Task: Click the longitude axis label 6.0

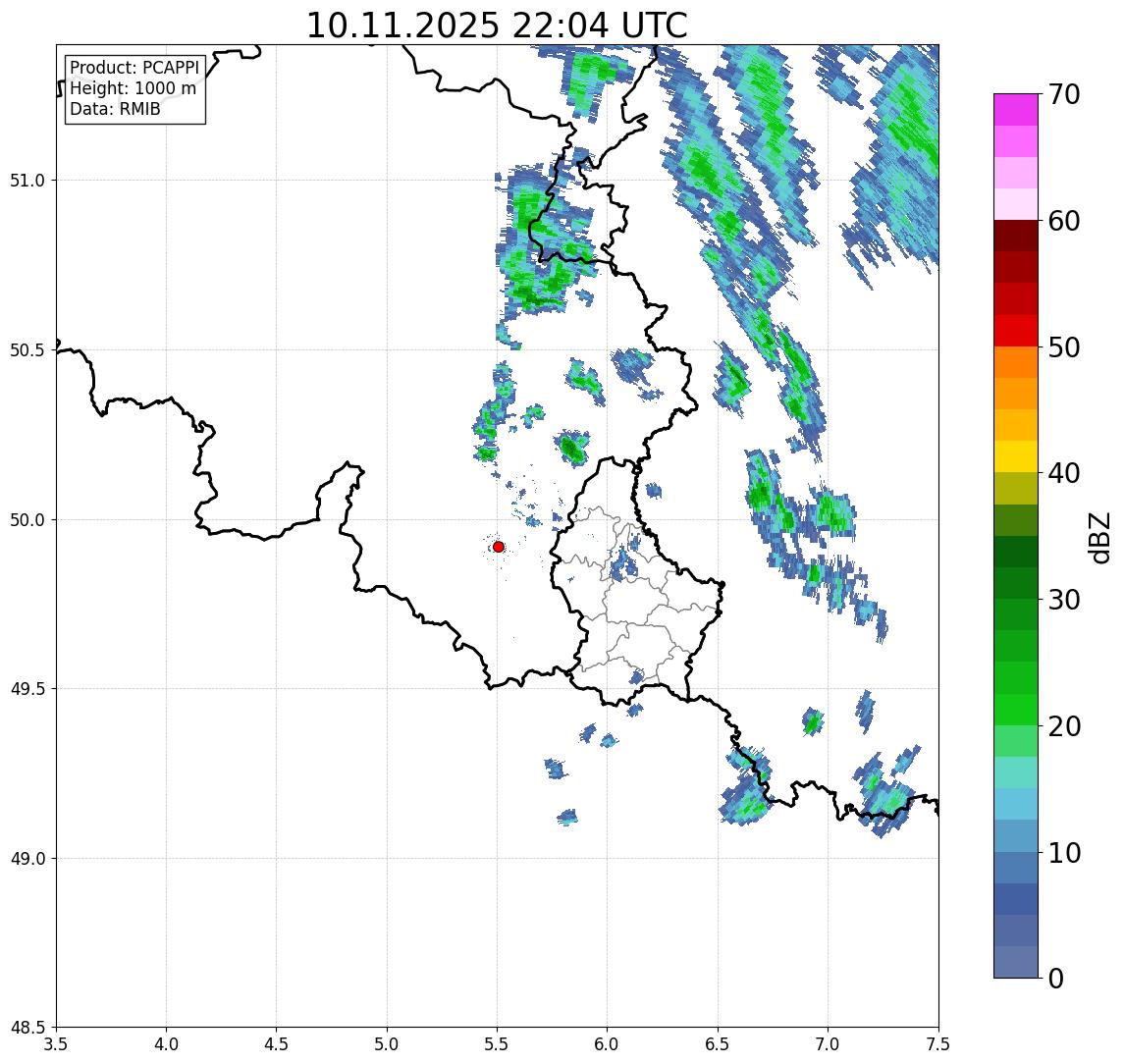Action: 608,1044
